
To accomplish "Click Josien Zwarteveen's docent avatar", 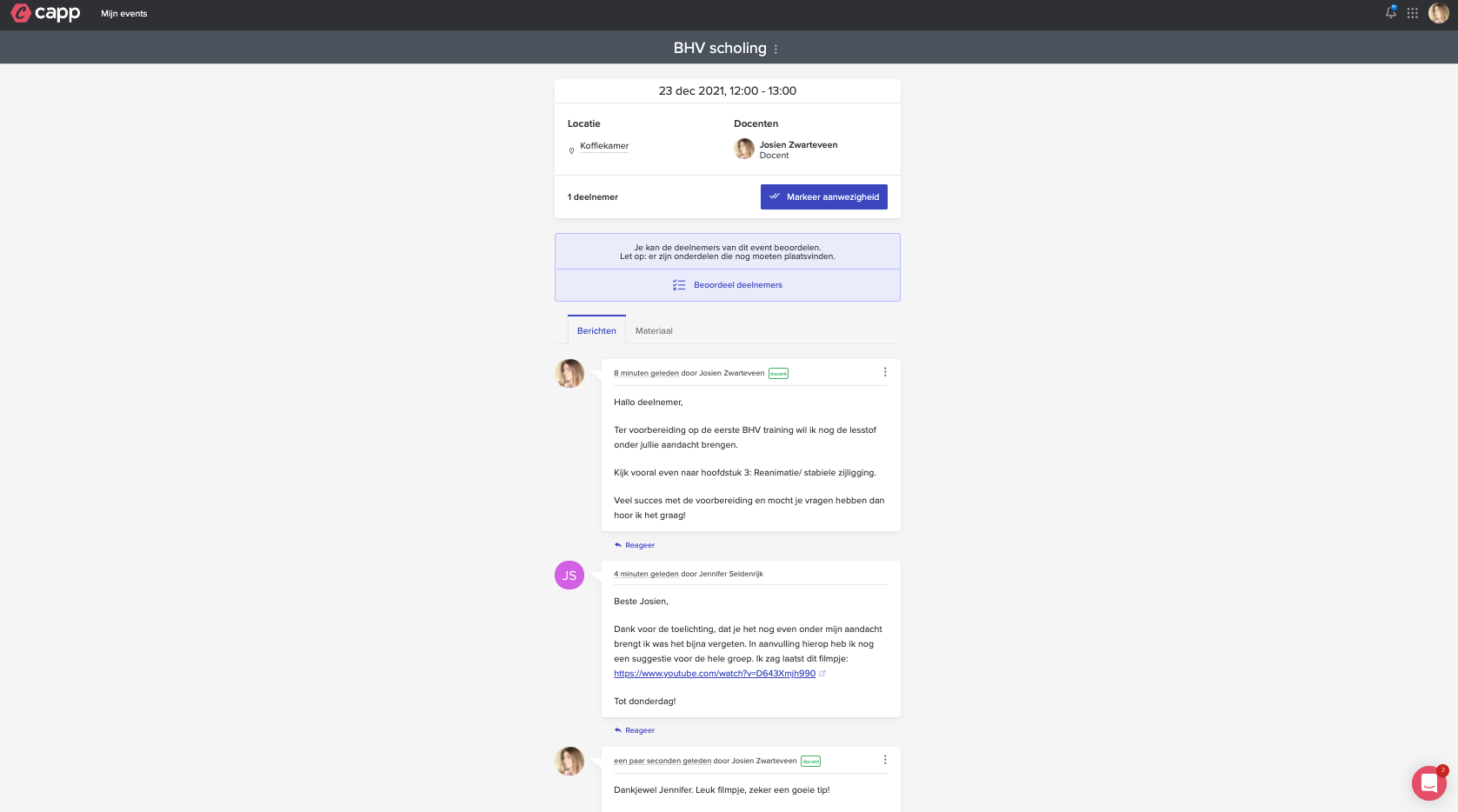I will pos(744,150).
